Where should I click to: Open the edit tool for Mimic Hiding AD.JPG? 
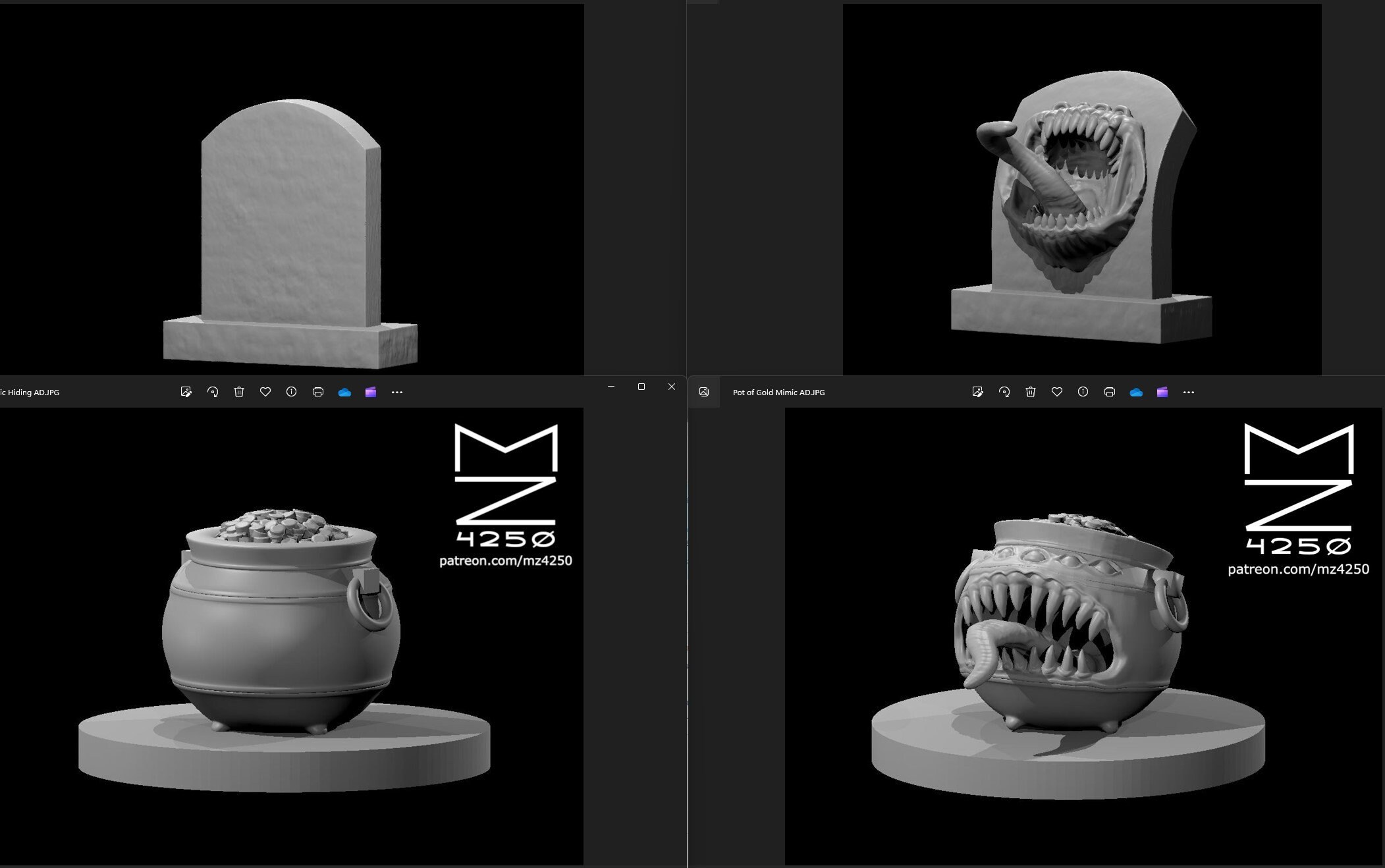pos(186,392)
